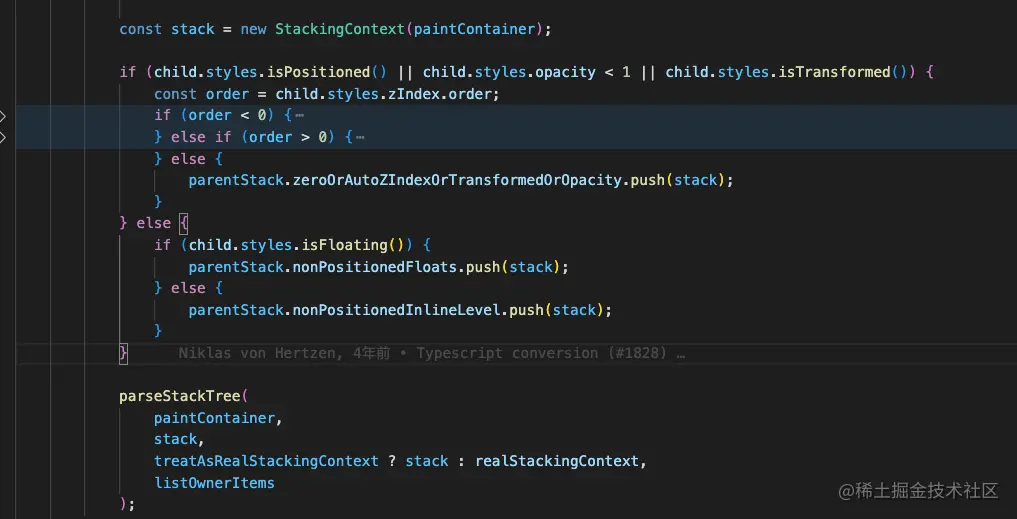Click 'parentStack' on the nonPositionedInlineLevel line

(x=236, y=310)
